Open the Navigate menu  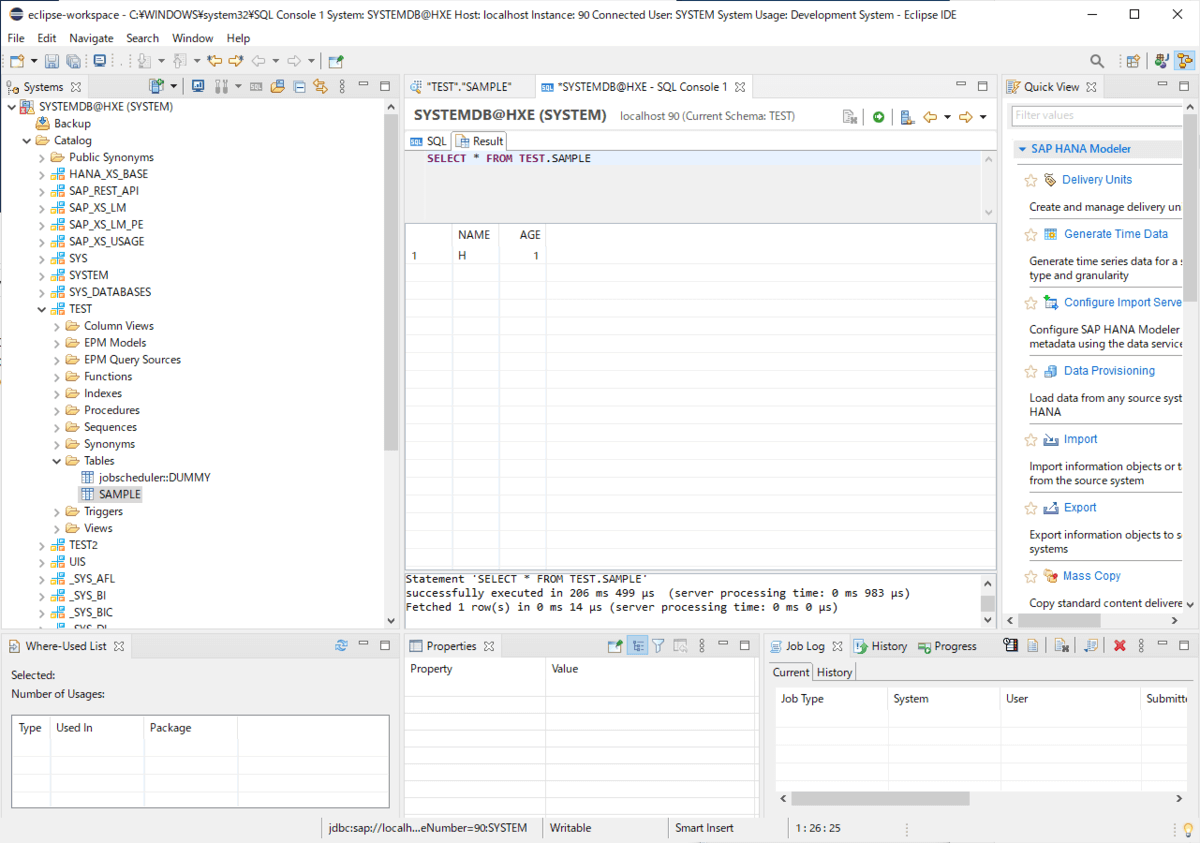[x=91, y=38]
